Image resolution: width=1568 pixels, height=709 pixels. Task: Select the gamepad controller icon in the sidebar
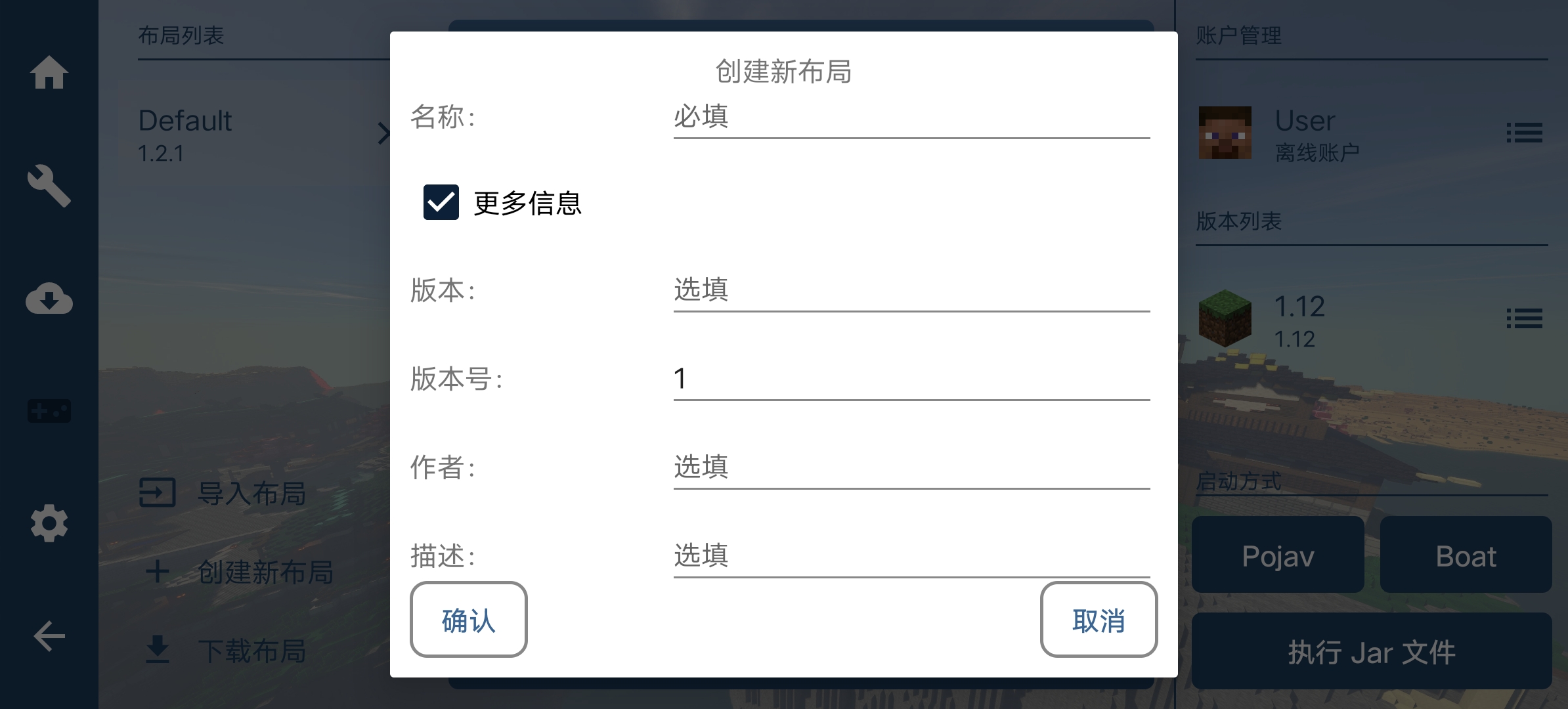pos(49,411)
